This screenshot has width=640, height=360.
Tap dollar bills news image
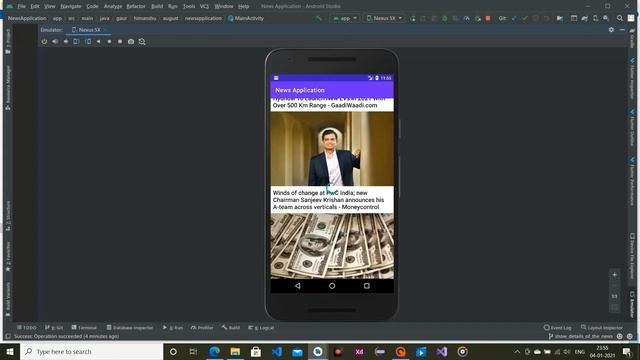[x=332, y=246]
